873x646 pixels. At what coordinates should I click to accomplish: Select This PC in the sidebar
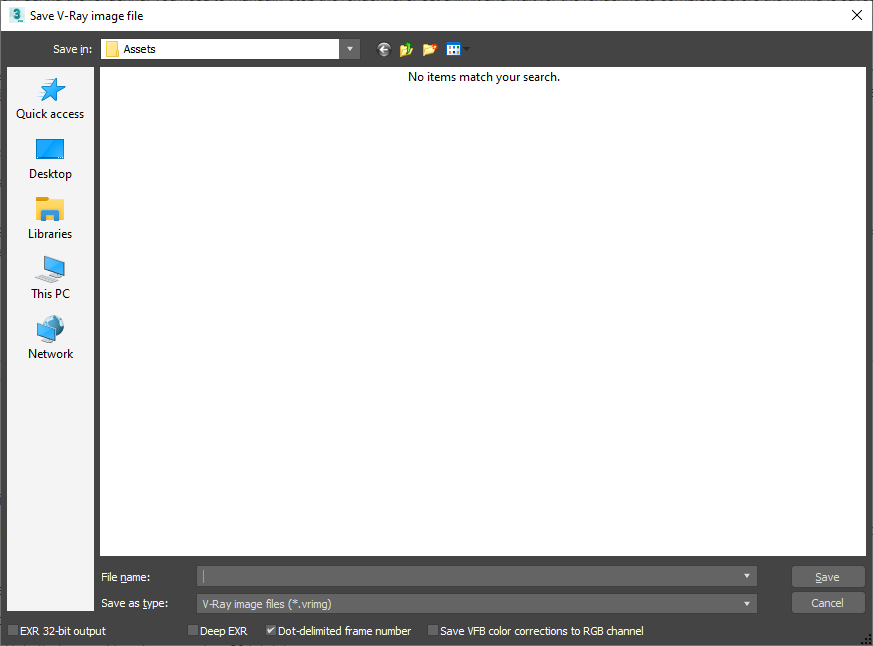(x=49, y=277)
